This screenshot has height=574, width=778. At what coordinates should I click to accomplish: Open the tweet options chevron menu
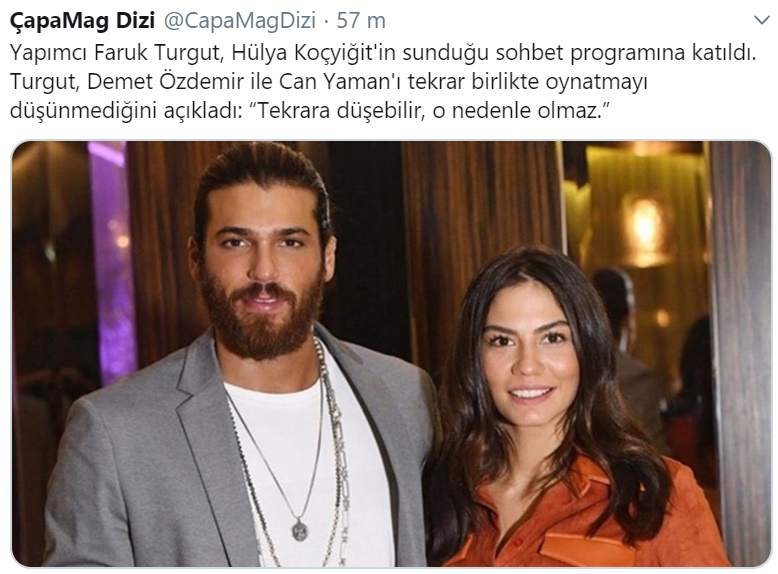(x=762, y=21)
